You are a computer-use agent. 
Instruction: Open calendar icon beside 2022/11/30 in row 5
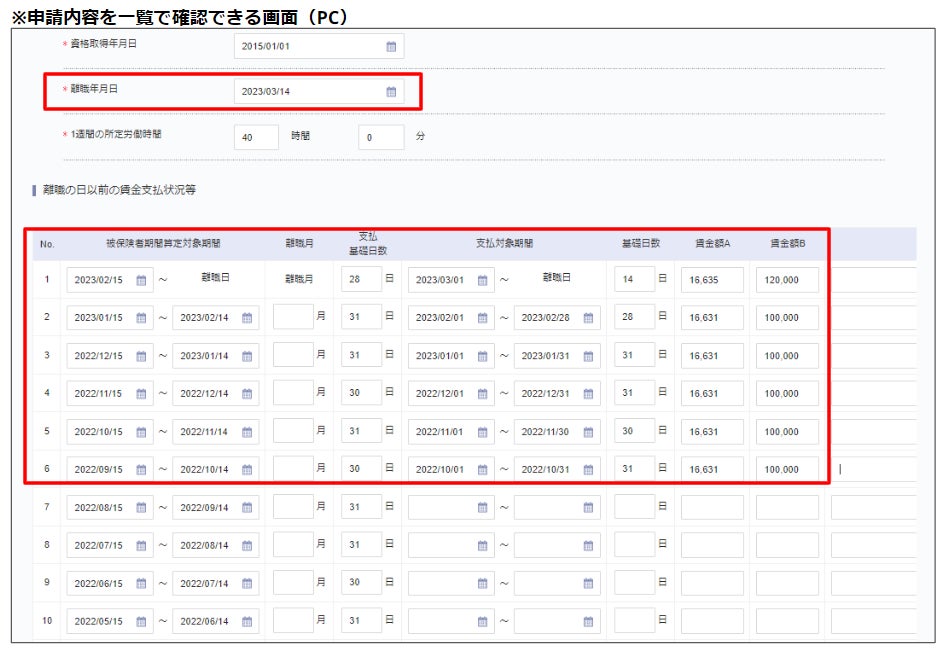pyautogui.click(x=589, y=432)
